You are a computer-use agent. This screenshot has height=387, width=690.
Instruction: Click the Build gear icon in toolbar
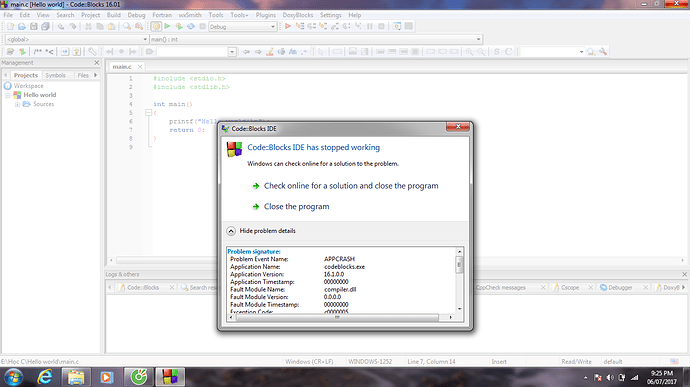156,26
